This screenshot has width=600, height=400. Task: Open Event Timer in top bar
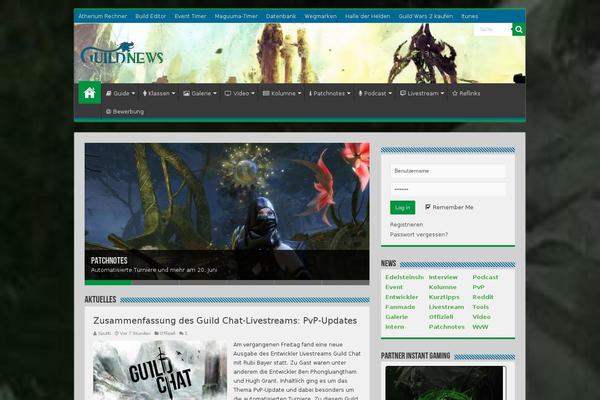190,16
